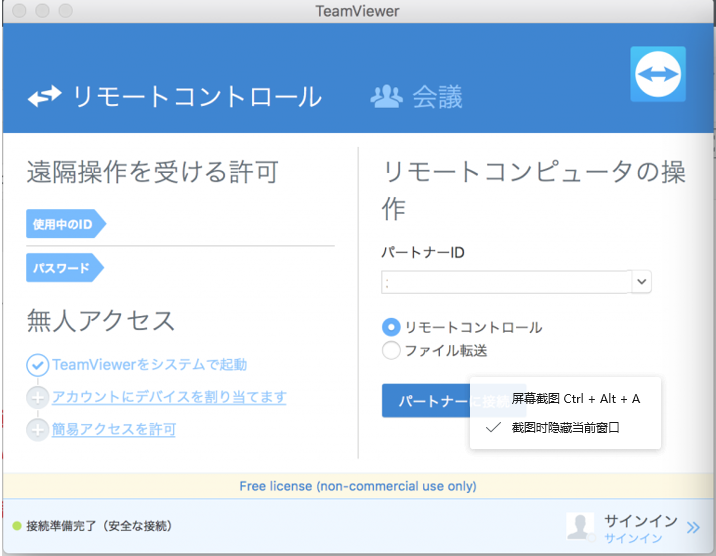Click the meeting people icon
Viewport: 716px width, 556px height.
tap(386, 96)
